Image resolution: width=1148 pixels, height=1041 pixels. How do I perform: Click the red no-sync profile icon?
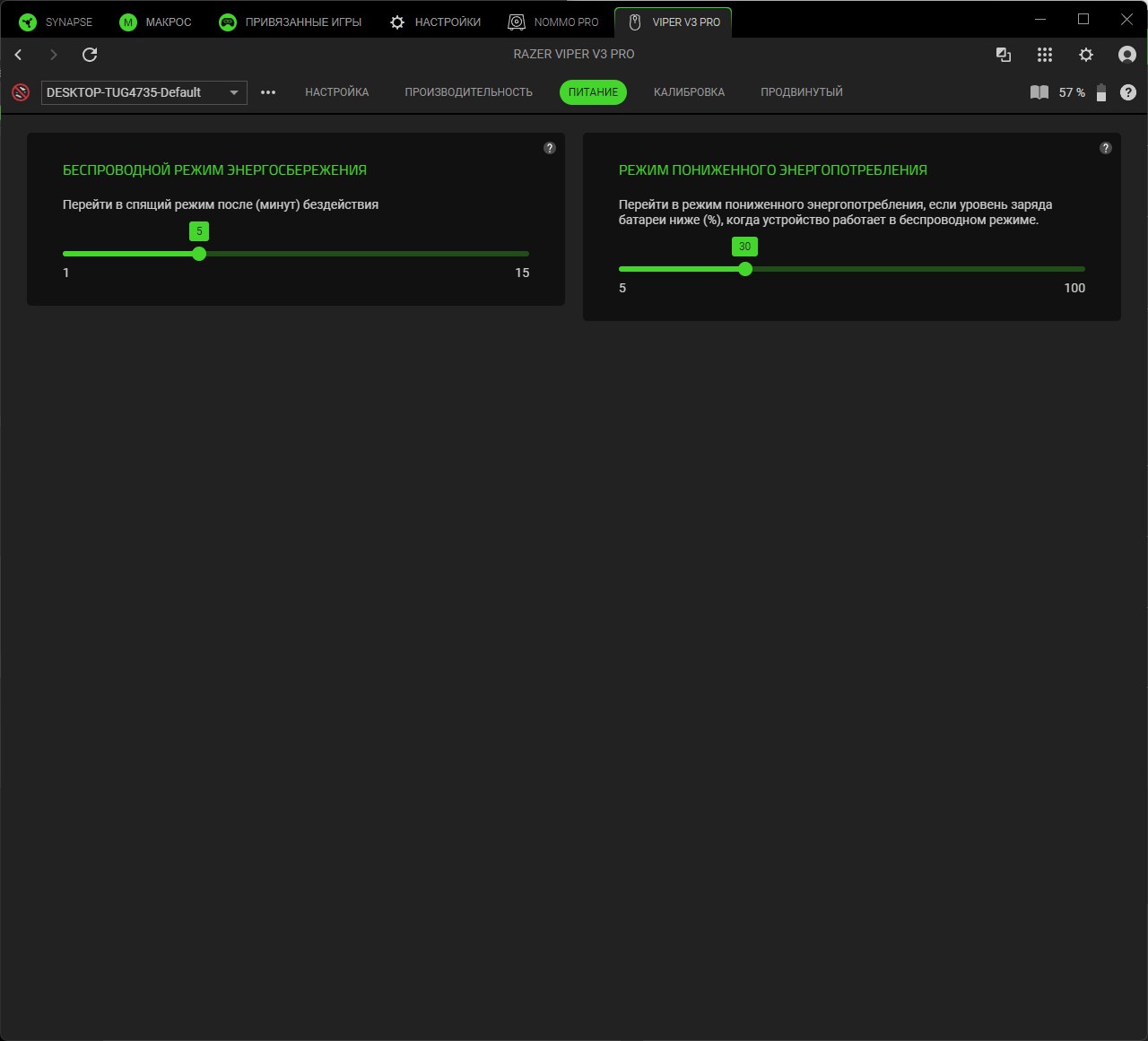click(21, 92)
